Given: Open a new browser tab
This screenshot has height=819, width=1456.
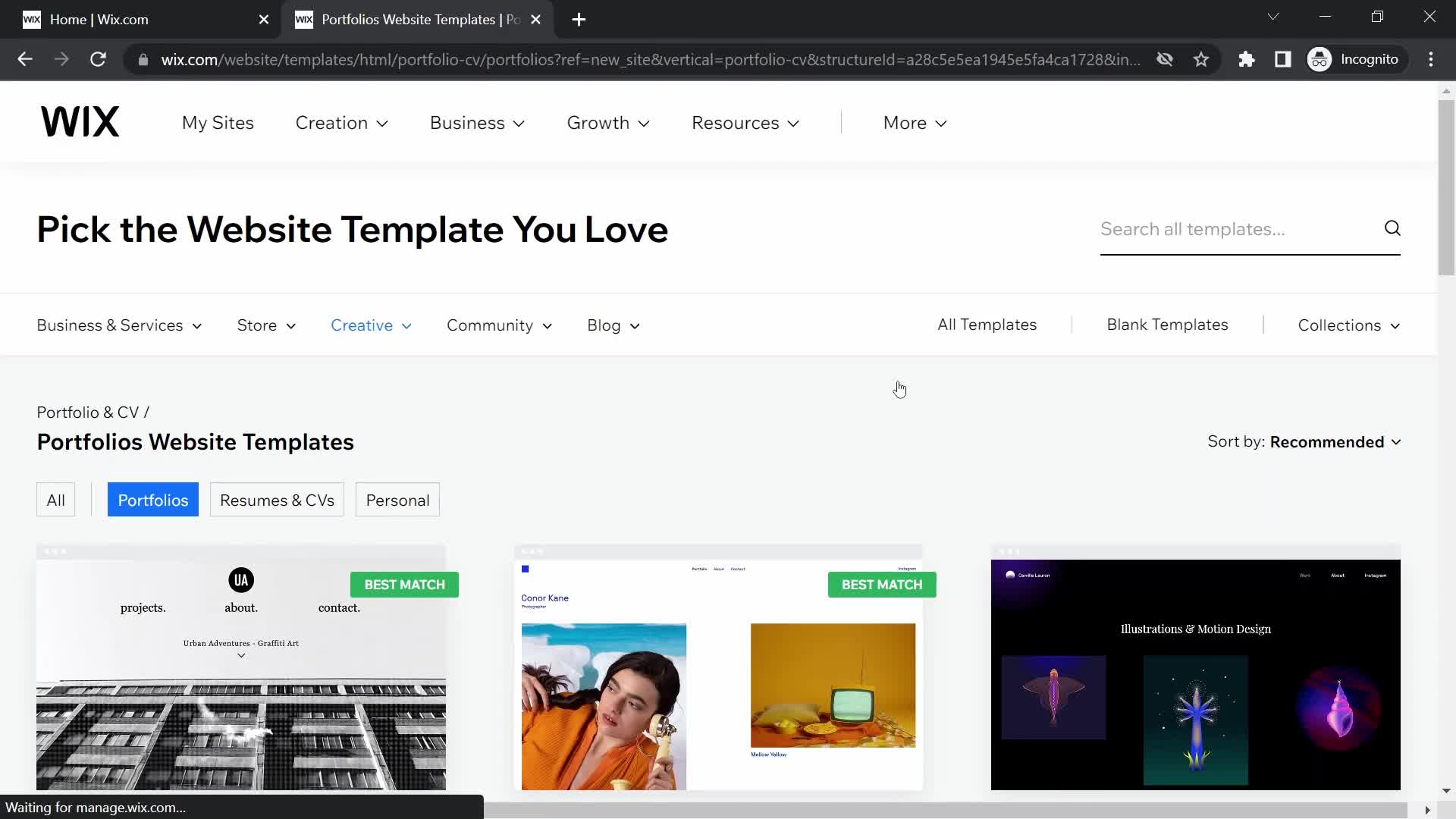Looking at the screenshot, I should [x=579, y=20].
